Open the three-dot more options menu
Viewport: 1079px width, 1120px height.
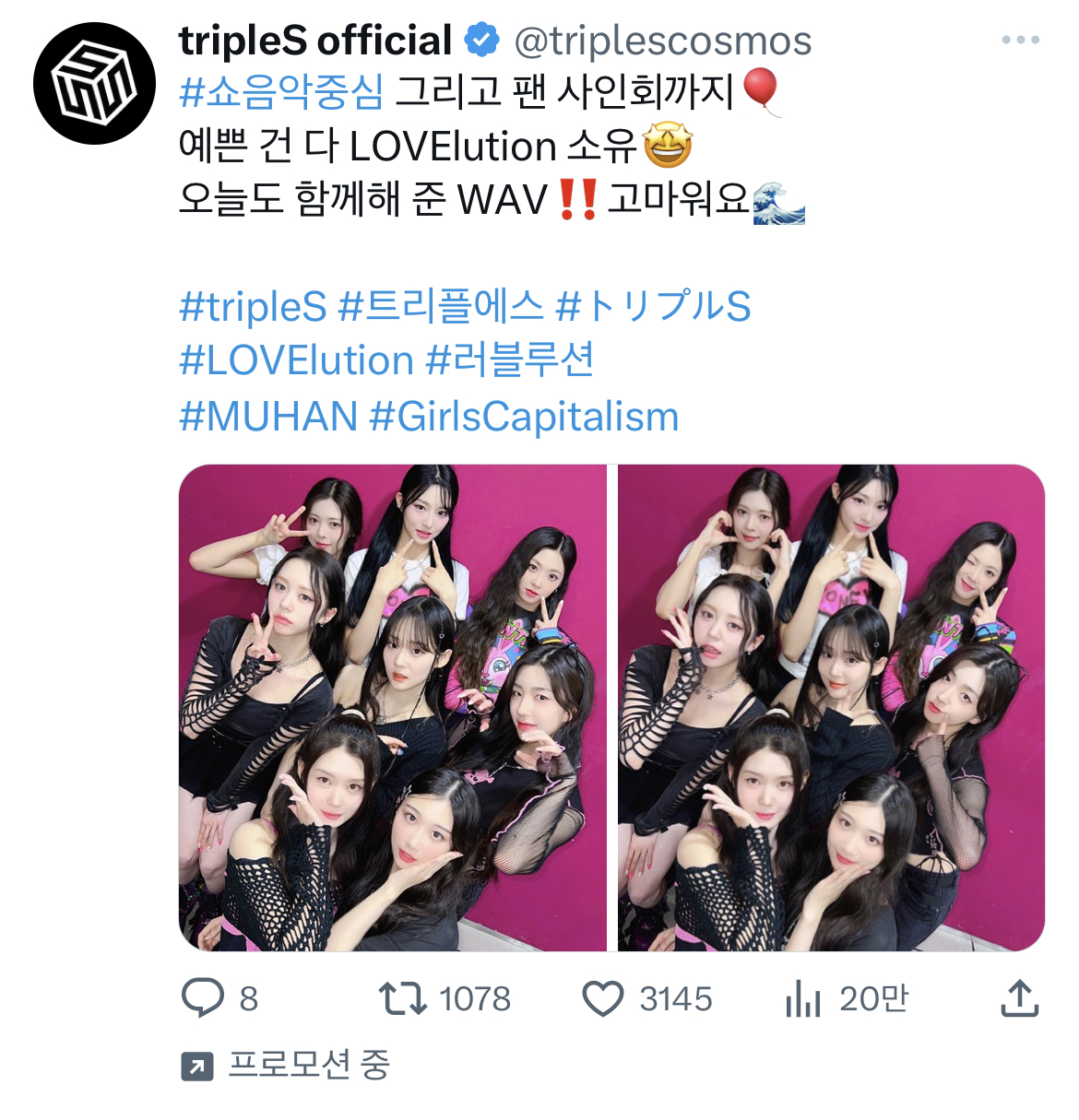click(x=1021, y=40)
